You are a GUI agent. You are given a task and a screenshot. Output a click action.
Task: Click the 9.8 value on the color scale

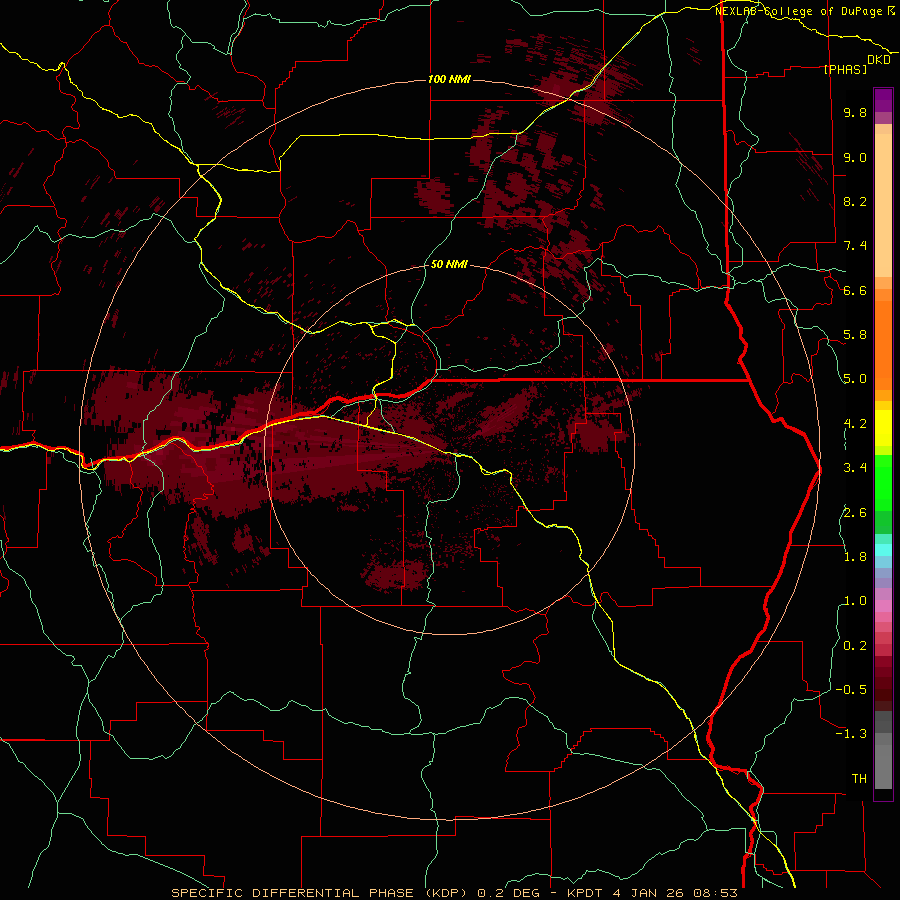855,112
